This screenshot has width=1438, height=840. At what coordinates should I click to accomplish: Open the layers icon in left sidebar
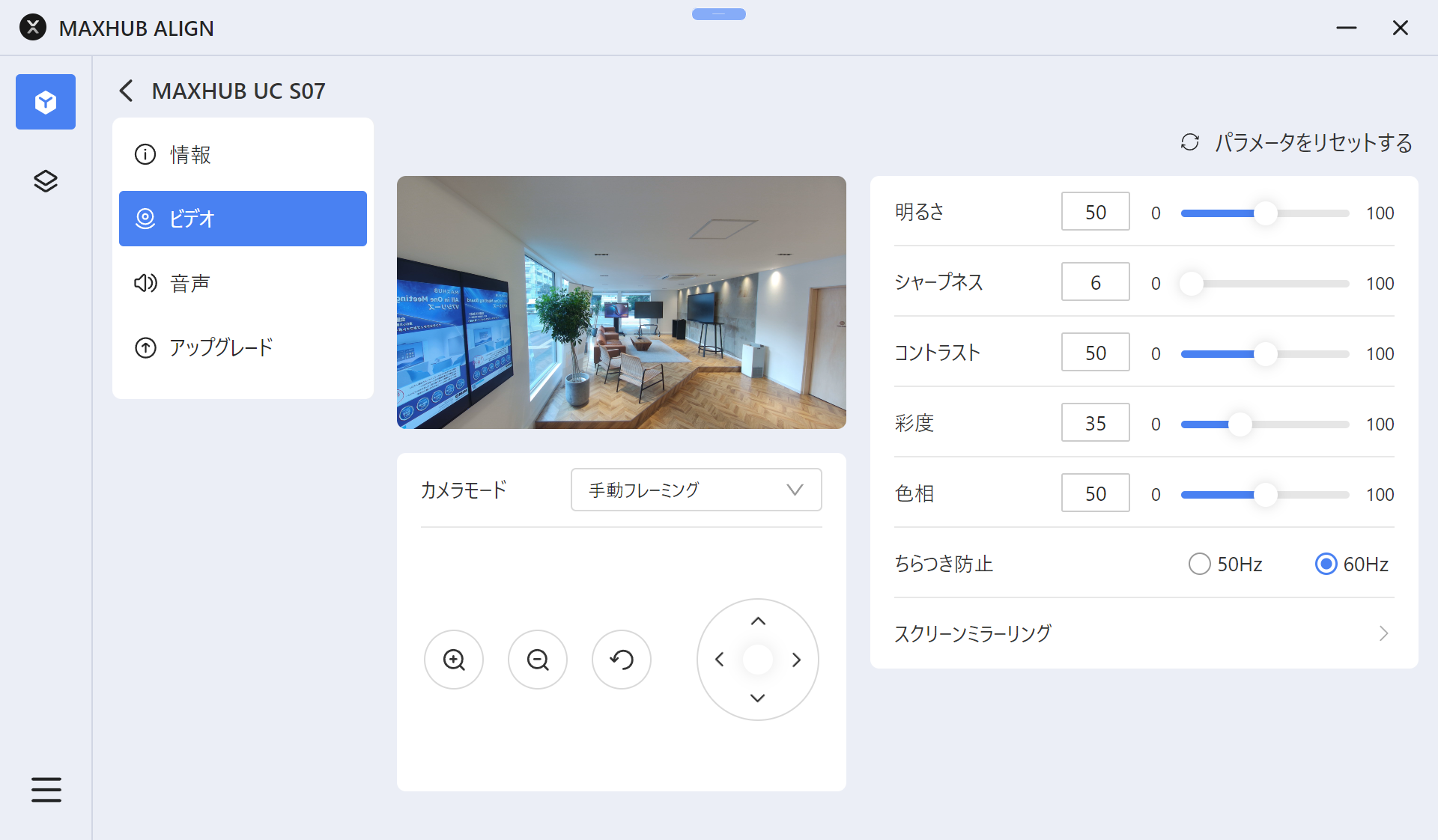point(46,181)
